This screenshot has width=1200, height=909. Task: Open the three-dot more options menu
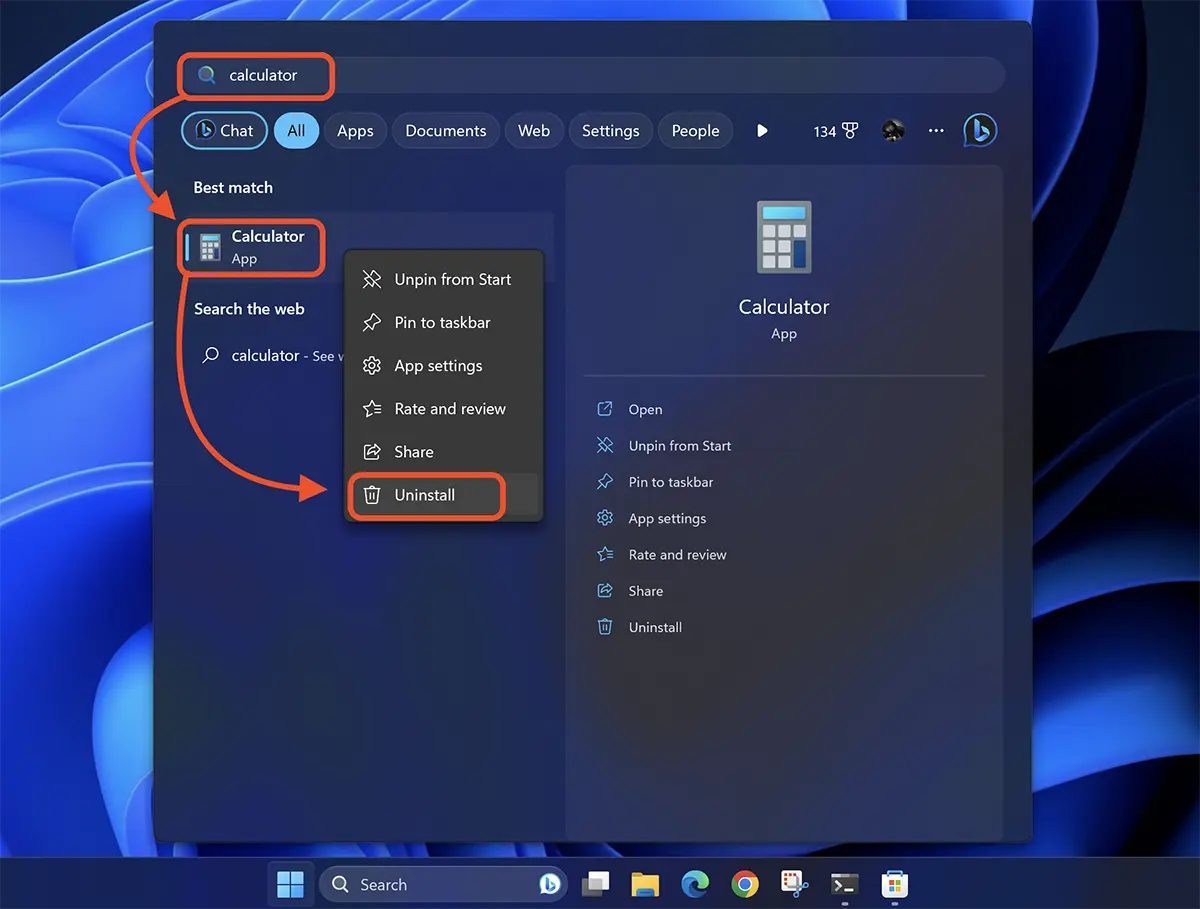(936, 131)
